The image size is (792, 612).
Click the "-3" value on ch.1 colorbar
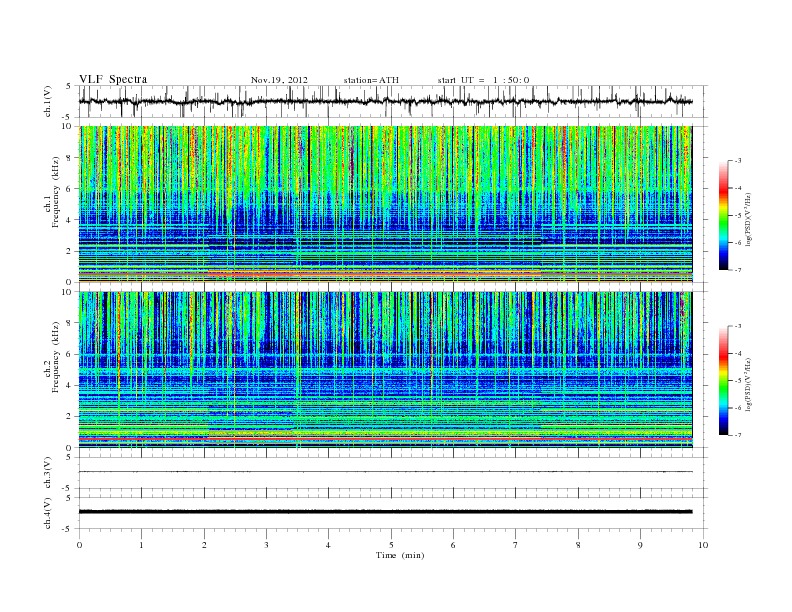point(738,161)
